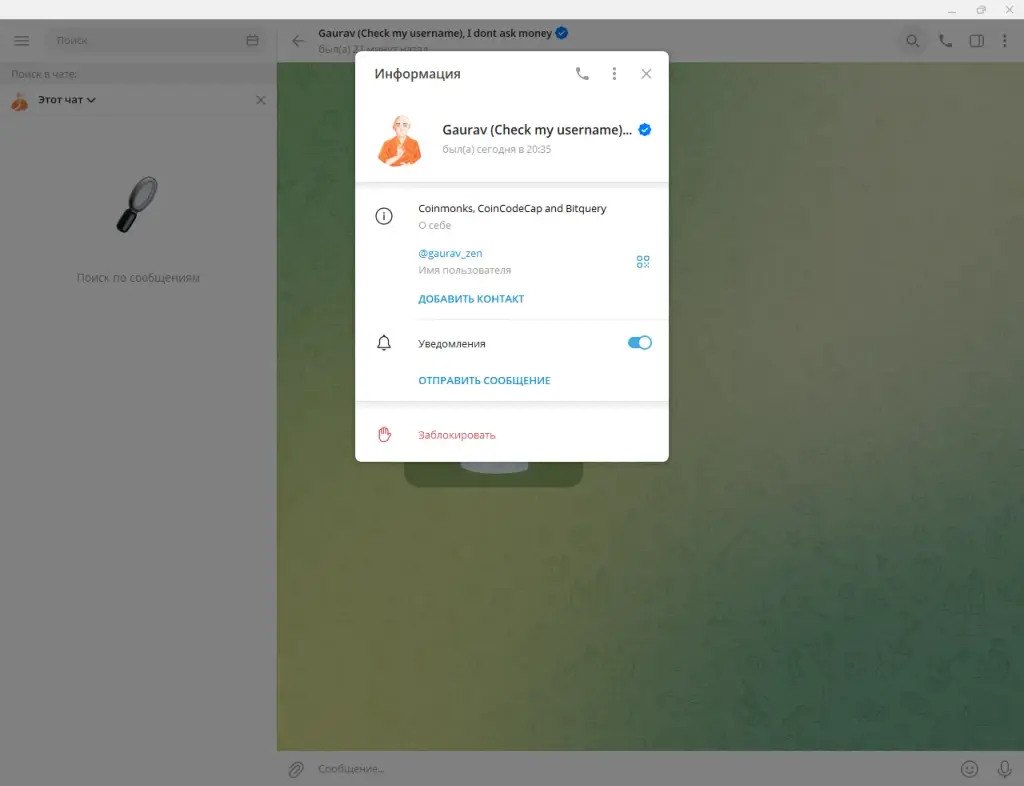Search the chat with the magnifier icon
This screenshot has height=786, width=1024.
pos(912,41)
